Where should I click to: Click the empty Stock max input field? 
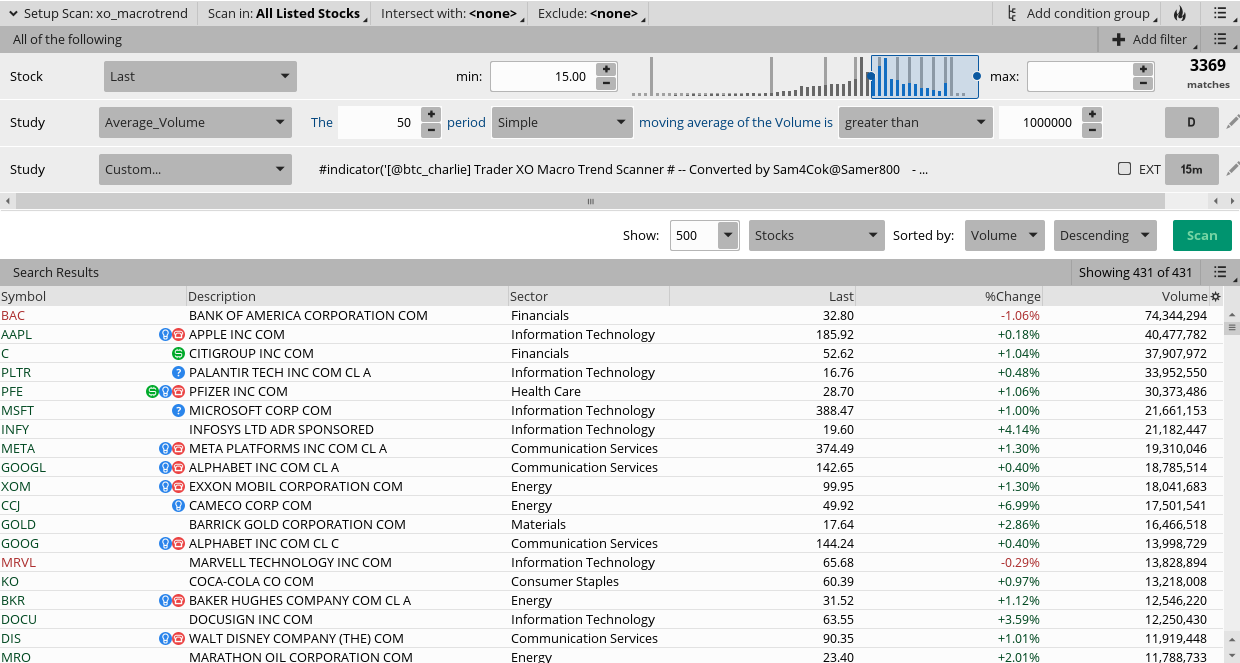point(1080,76)
